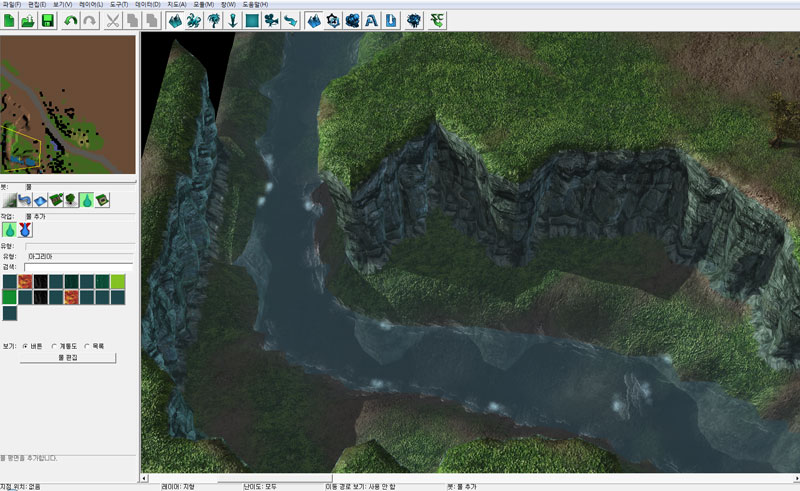Click the 이동 경로 보기 status bar entry
Screen dimensions: 800x491
point(360,487)
